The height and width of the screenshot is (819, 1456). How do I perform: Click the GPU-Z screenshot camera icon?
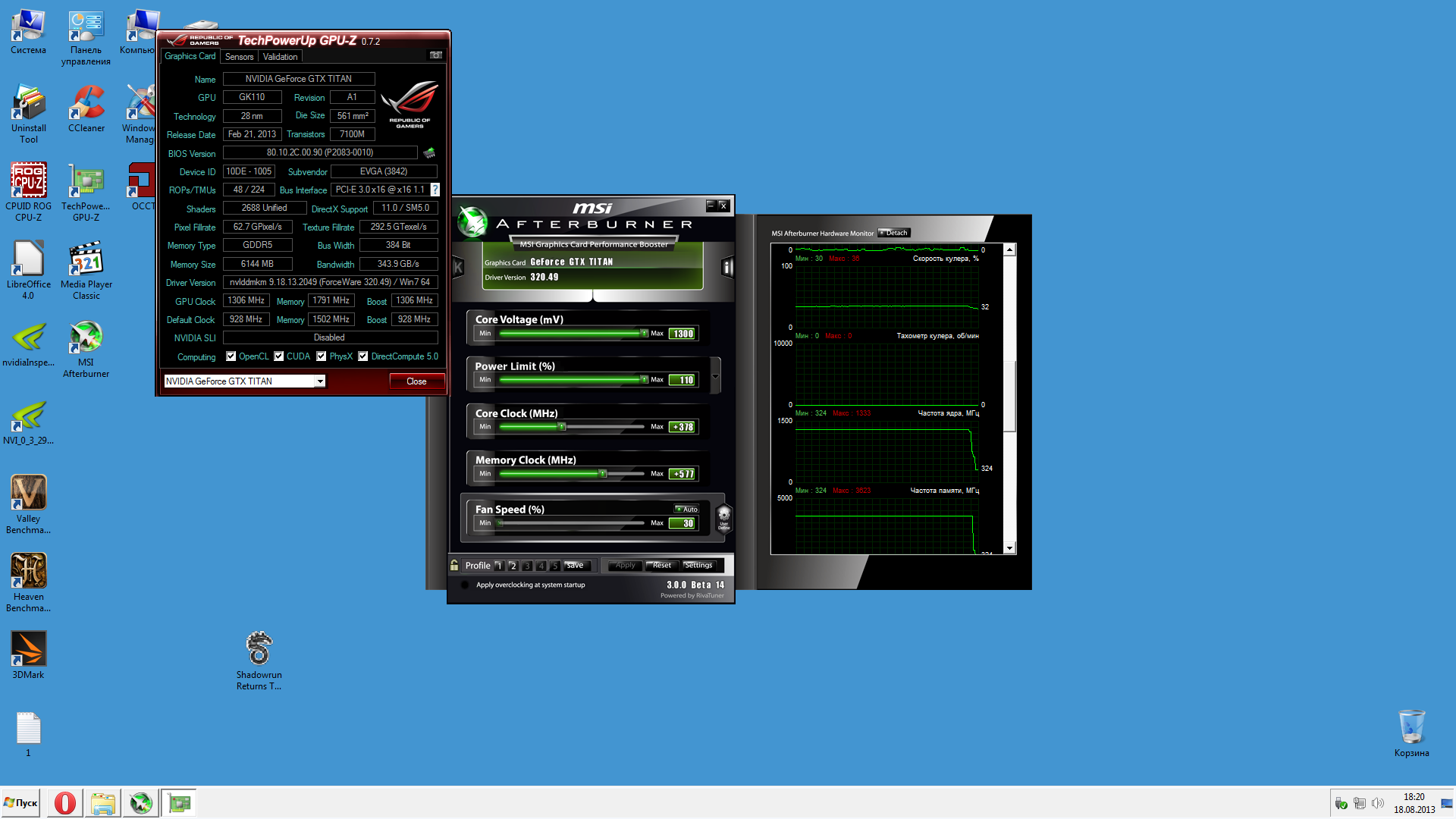(x=436, y=55)
